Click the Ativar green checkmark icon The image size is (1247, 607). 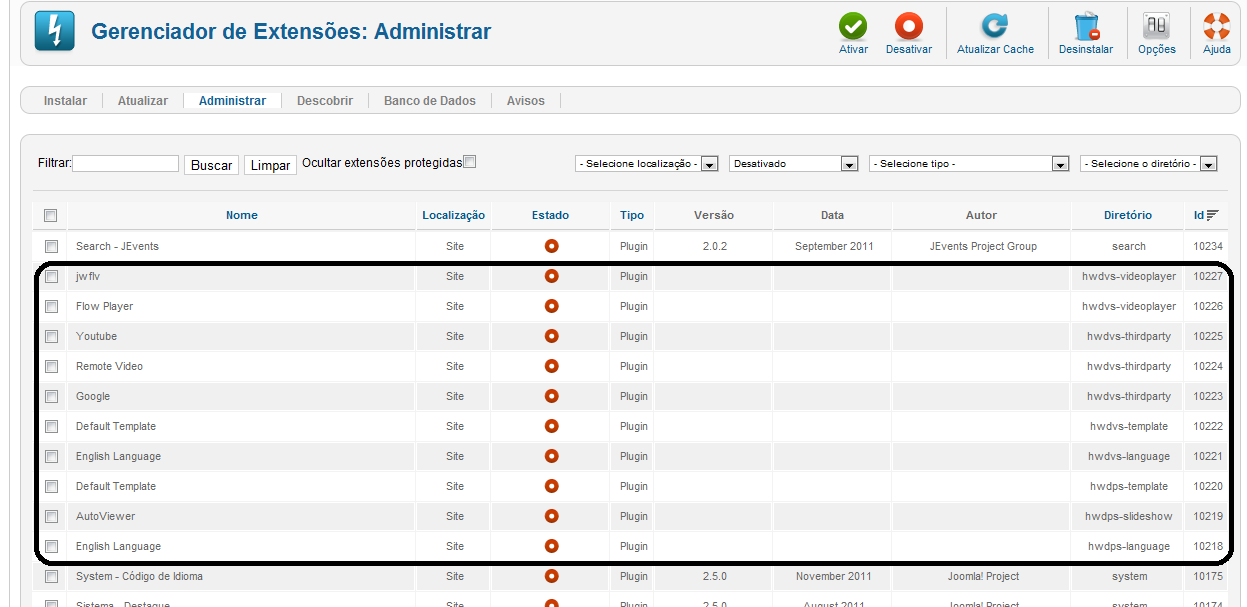click(x=853, y=27)
